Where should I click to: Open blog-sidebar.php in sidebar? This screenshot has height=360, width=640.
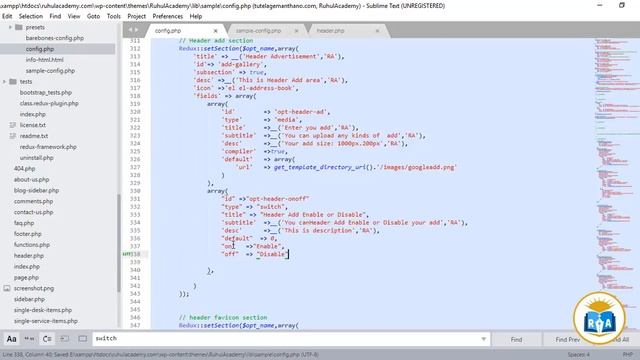[36, 190]
